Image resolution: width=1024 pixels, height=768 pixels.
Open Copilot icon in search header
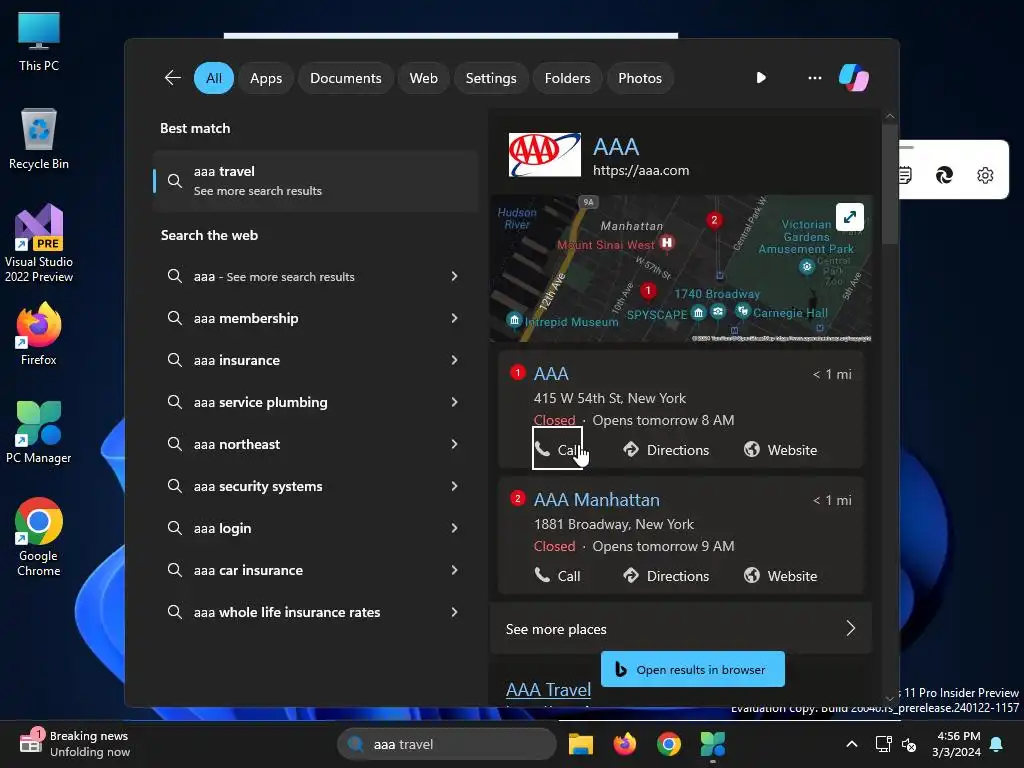point(854,78)
